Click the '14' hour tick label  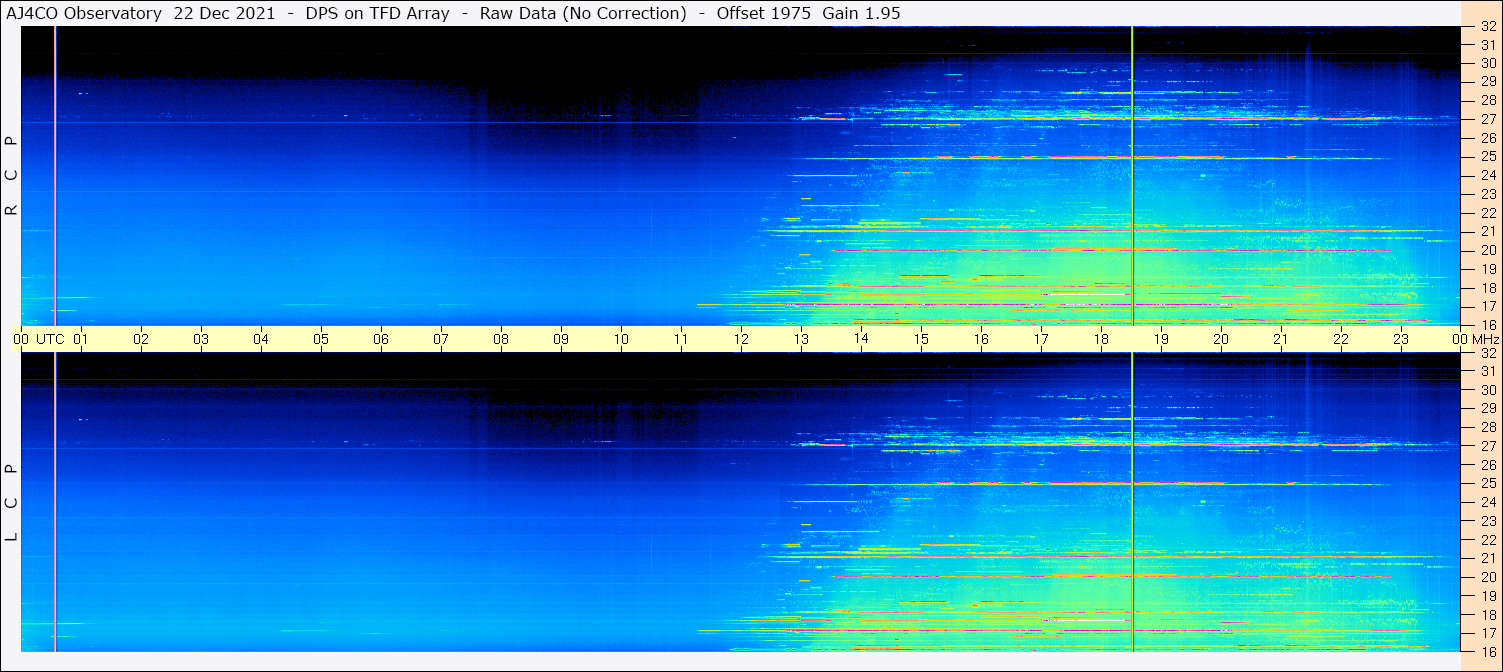pyautogui.click(x=861, y=339)
